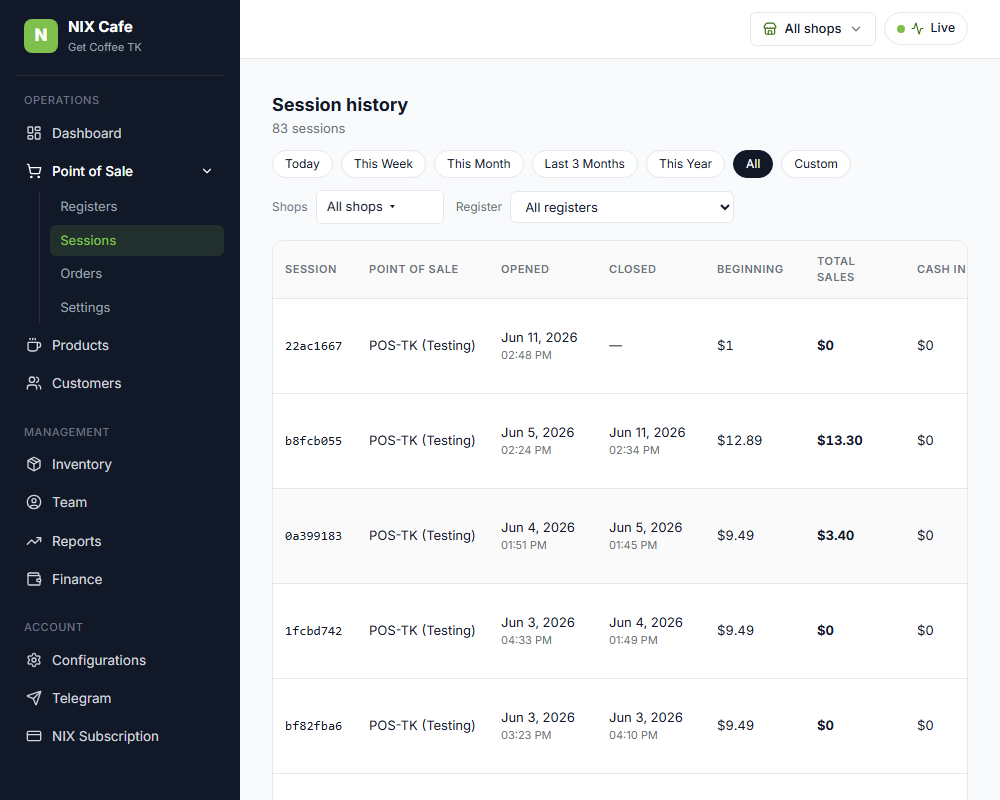Filter sessions by Today

[302, 164]
